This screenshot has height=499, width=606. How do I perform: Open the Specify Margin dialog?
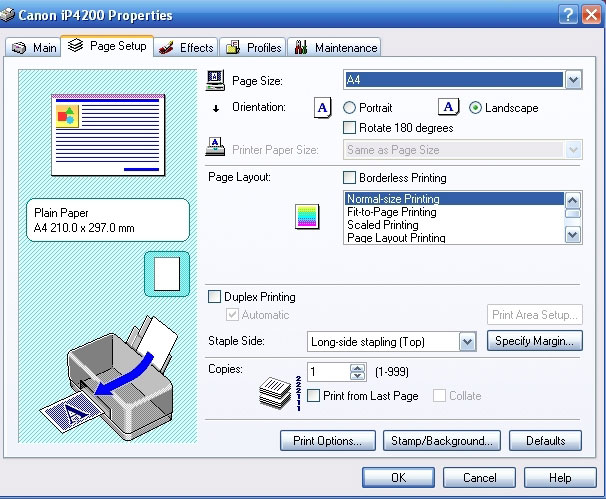coord(535,341)
